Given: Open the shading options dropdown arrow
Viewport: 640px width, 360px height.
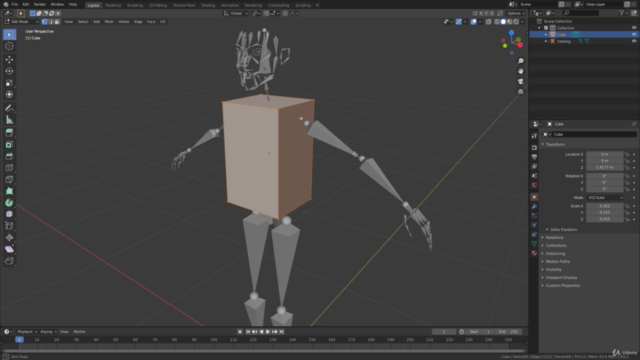Looking at the screenshot, I should pyautogui.click(x=522, y=22).
